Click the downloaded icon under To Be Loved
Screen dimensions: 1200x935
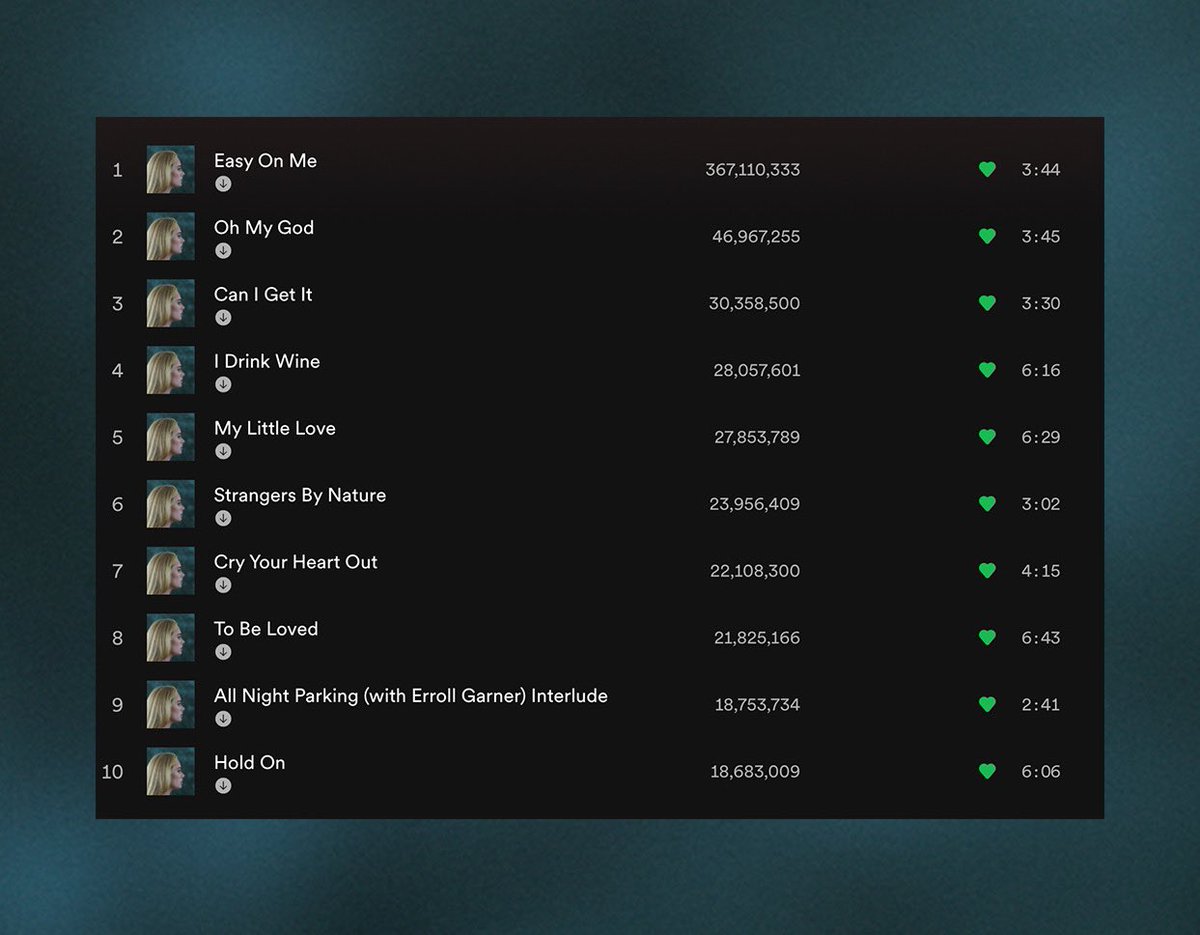tap(223, 652)
